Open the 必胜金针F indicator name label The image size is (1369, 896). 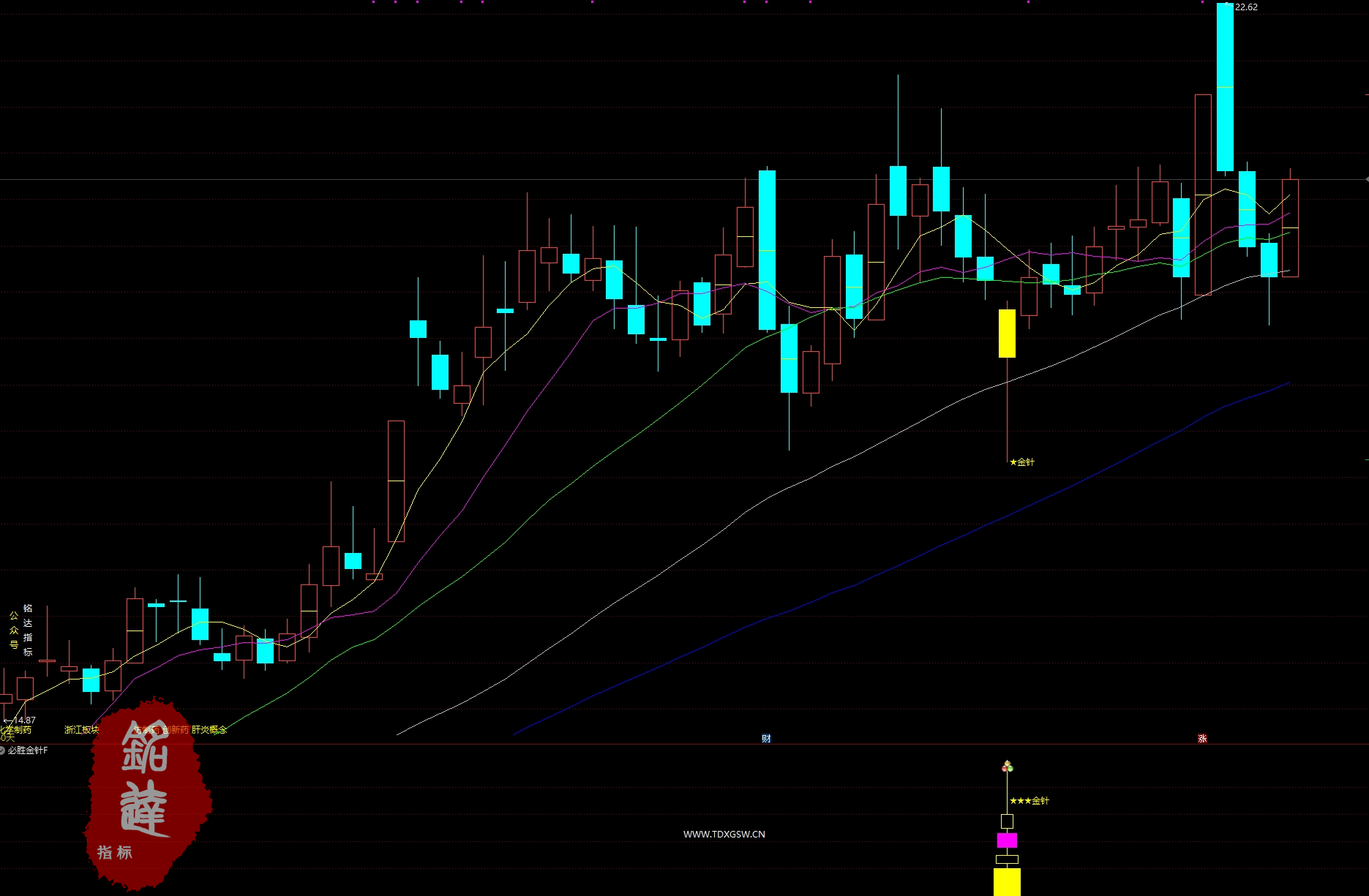[x=28, y=750]
